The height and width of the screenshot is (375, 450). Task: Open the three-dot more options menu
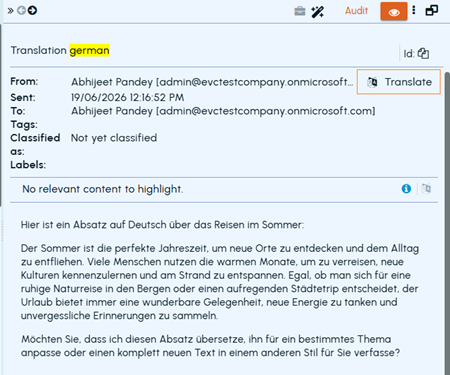point(414,10)
